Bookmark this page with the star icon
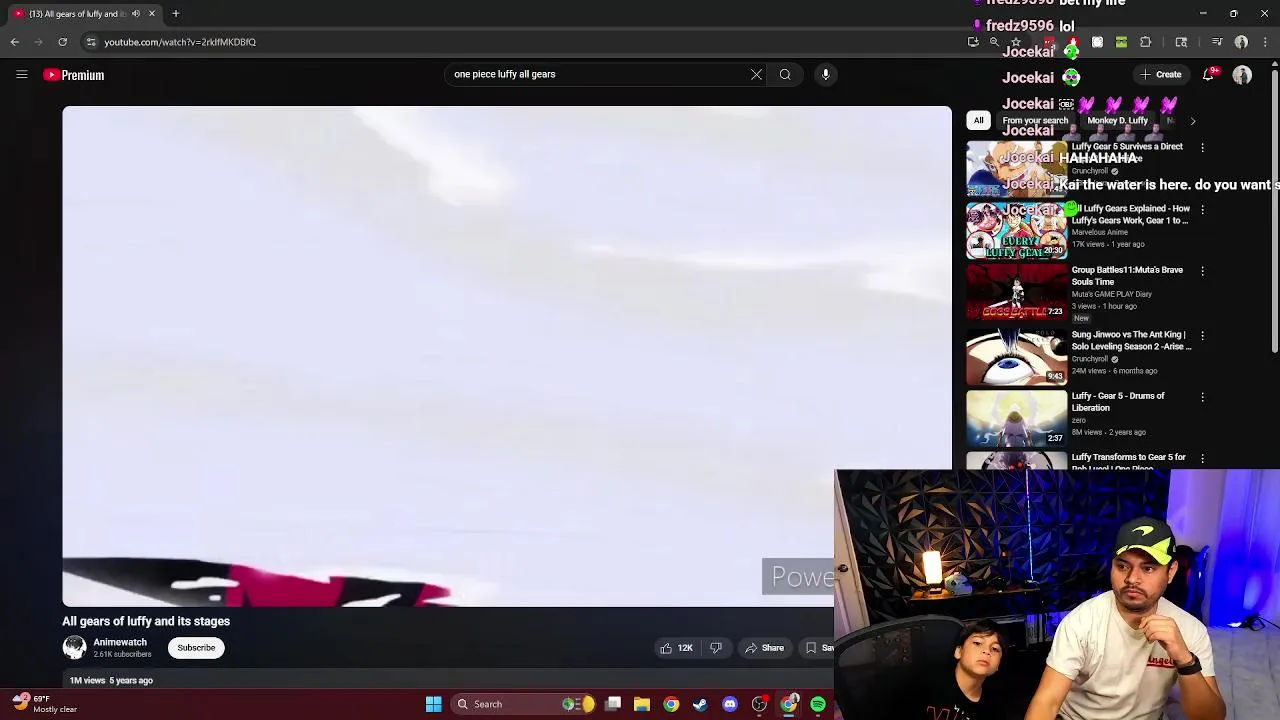The image size is (1280, 720). click(1016, 42)
